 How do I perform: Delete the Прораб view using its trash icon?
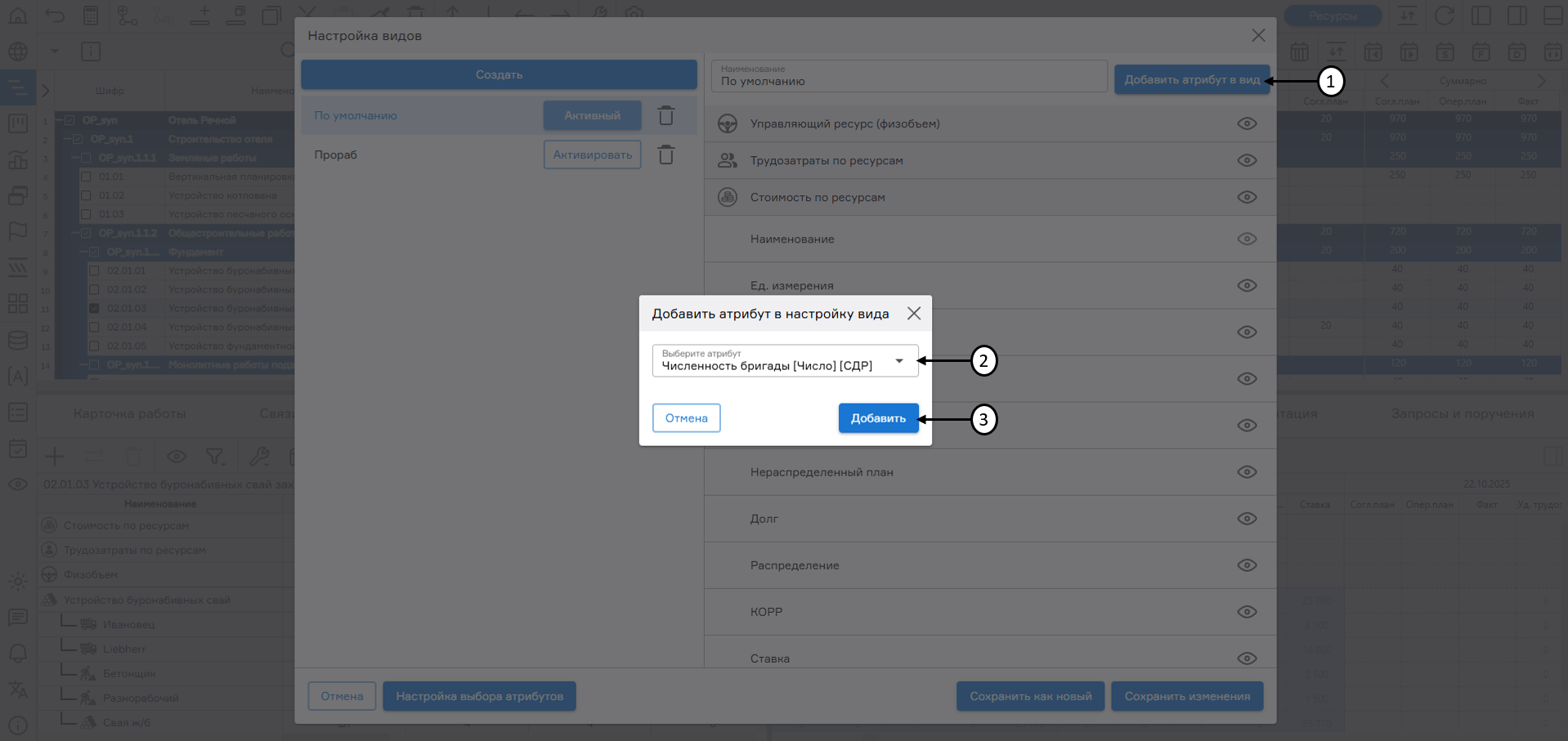point(665,154)
